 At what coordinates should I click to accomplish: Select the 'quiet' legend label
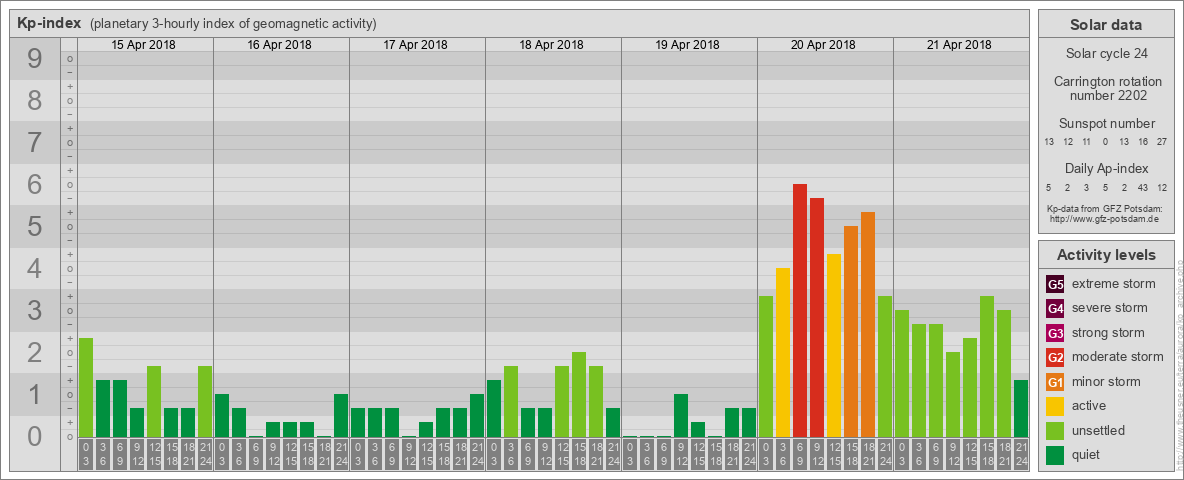tap(1087, 454)
